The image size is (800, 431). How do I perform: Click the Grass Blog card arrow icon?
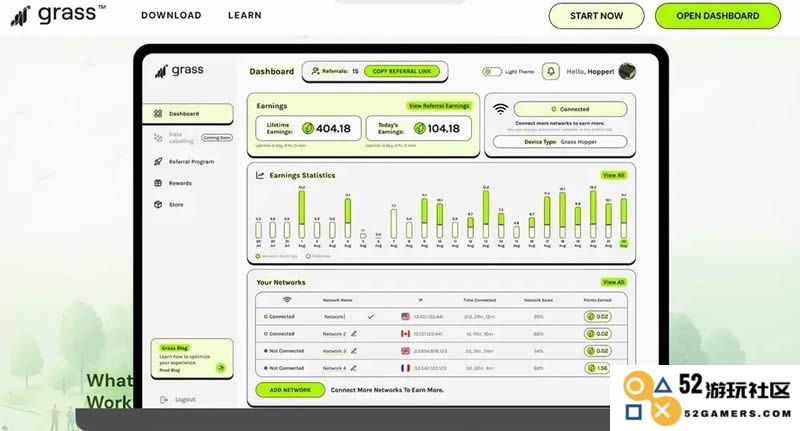pyautogui.click(x=220, y=367)
